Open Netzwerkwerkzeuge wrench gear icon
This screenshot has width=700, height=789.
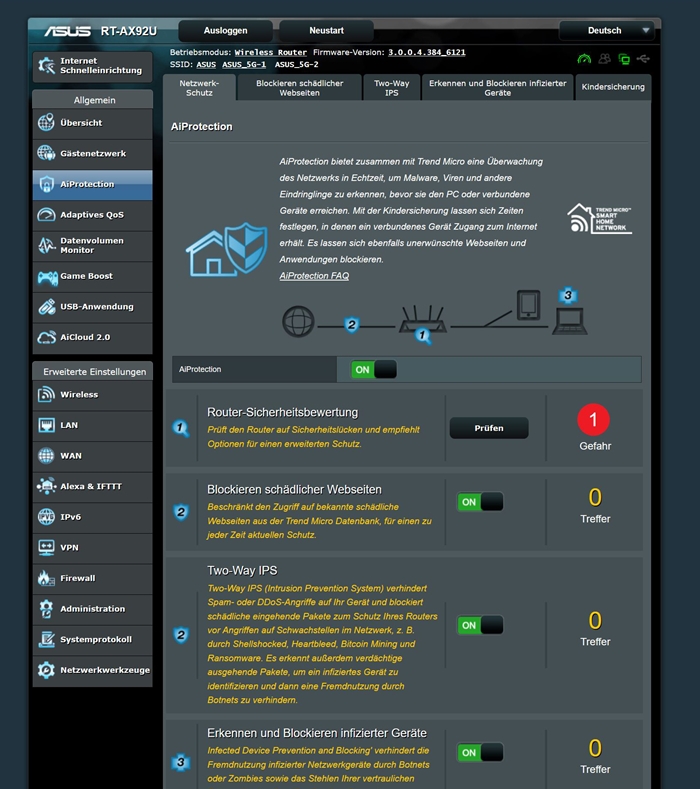[x=46, y=670]
